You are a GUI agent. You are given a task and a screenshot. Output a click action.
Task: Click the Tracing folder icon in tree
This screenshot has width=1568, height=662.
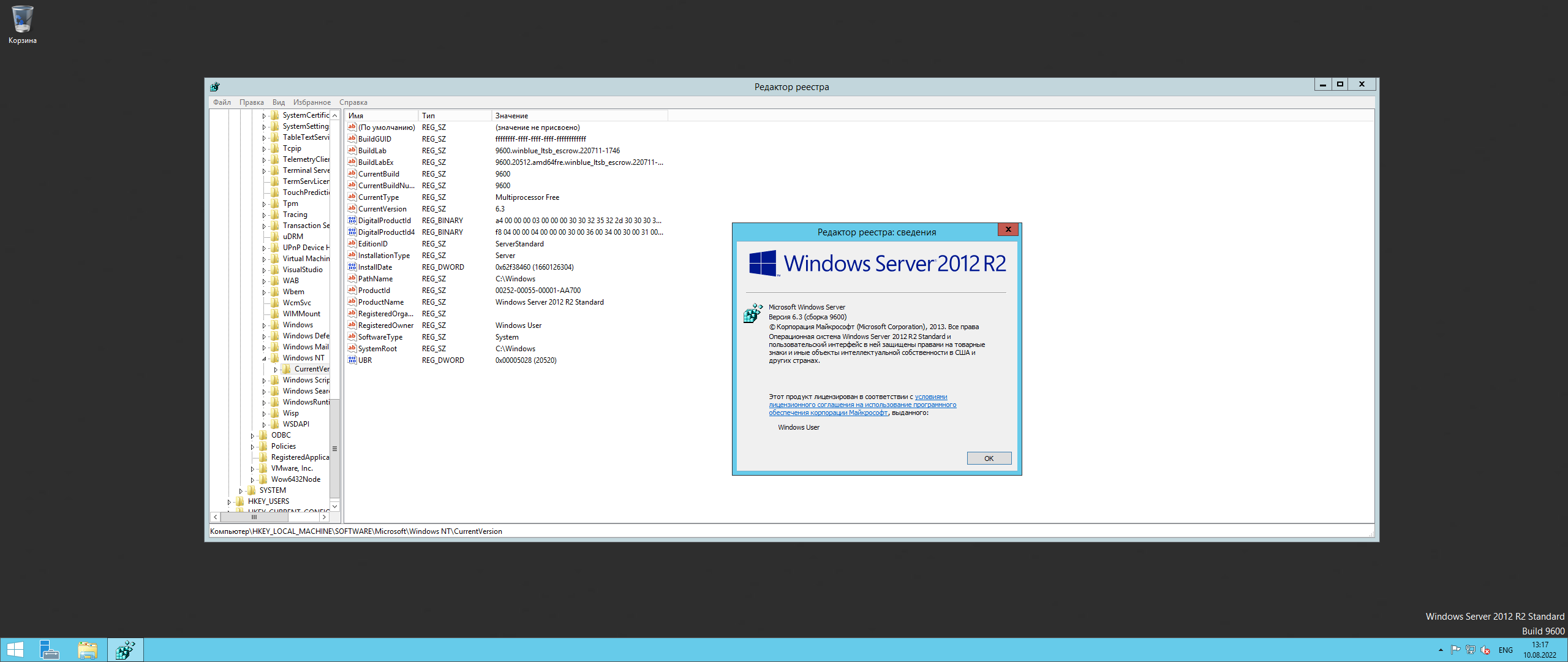point(275,215)
